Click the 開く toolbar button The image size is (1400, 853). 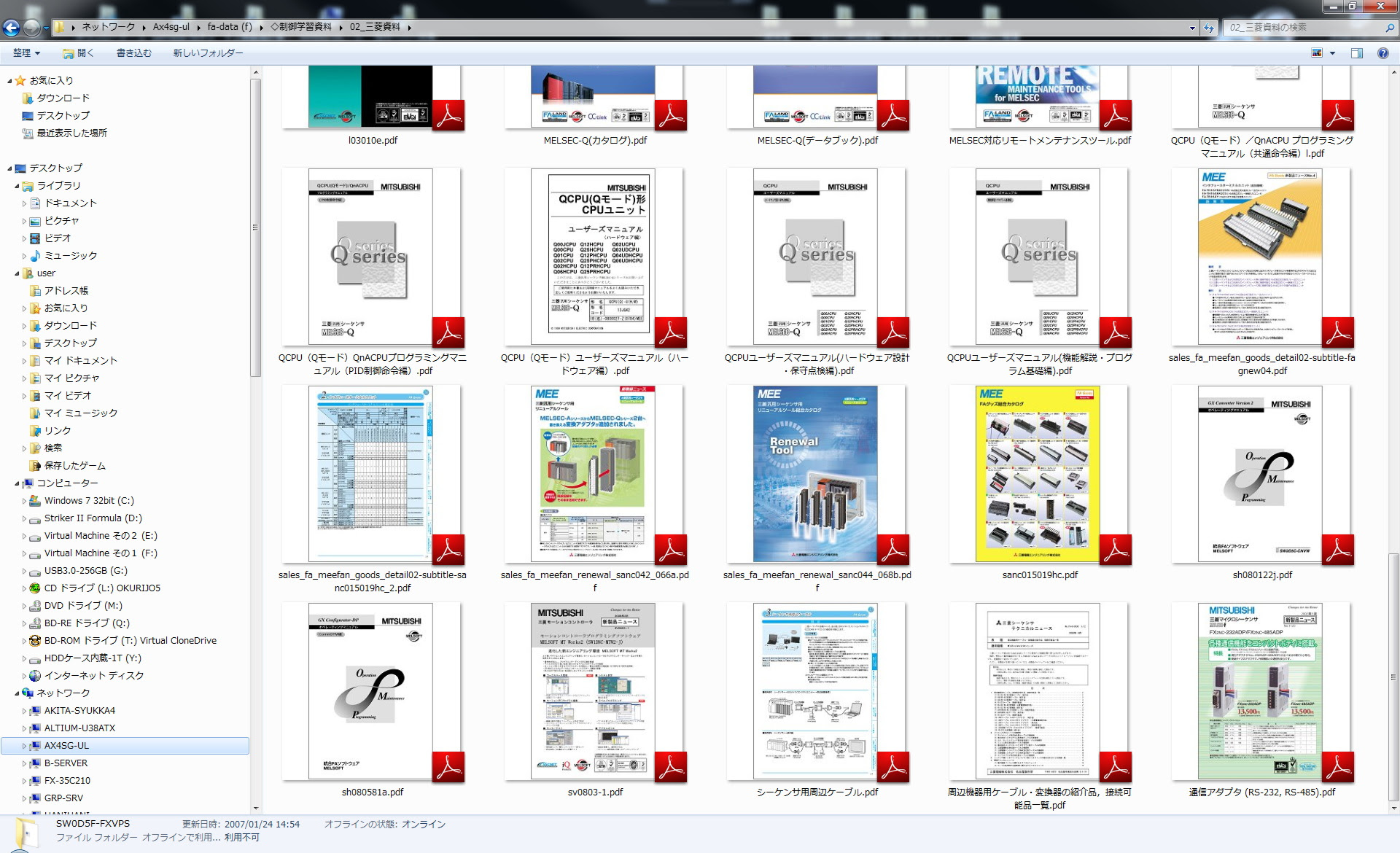78,53
